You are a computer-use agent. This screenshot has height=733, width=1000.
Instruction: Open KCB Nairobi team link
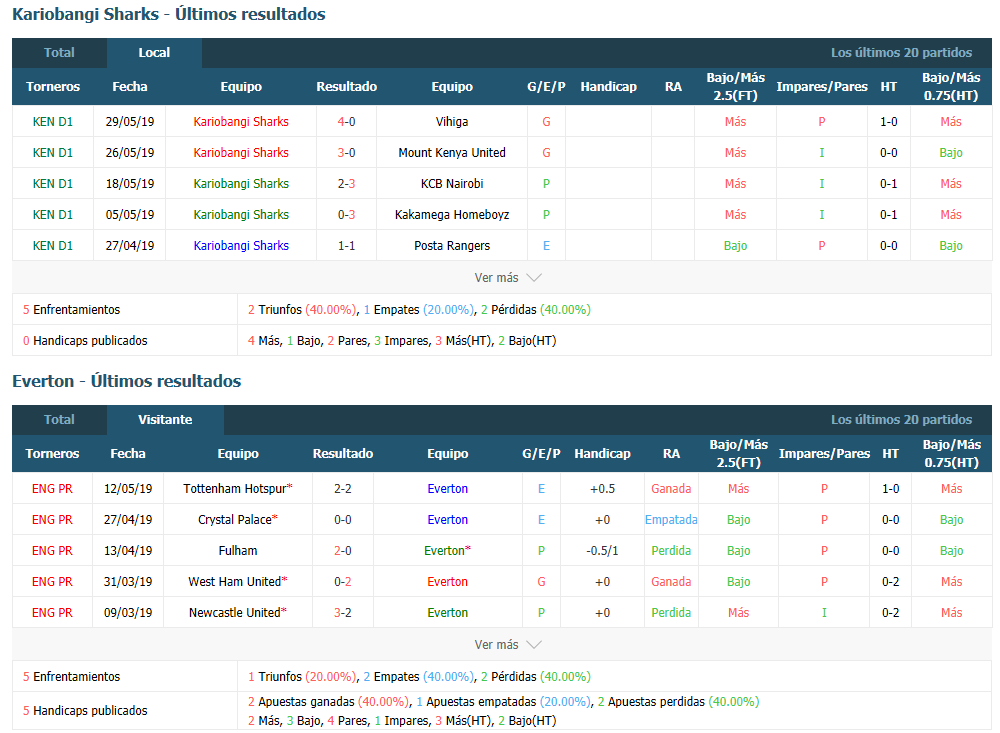452,184
